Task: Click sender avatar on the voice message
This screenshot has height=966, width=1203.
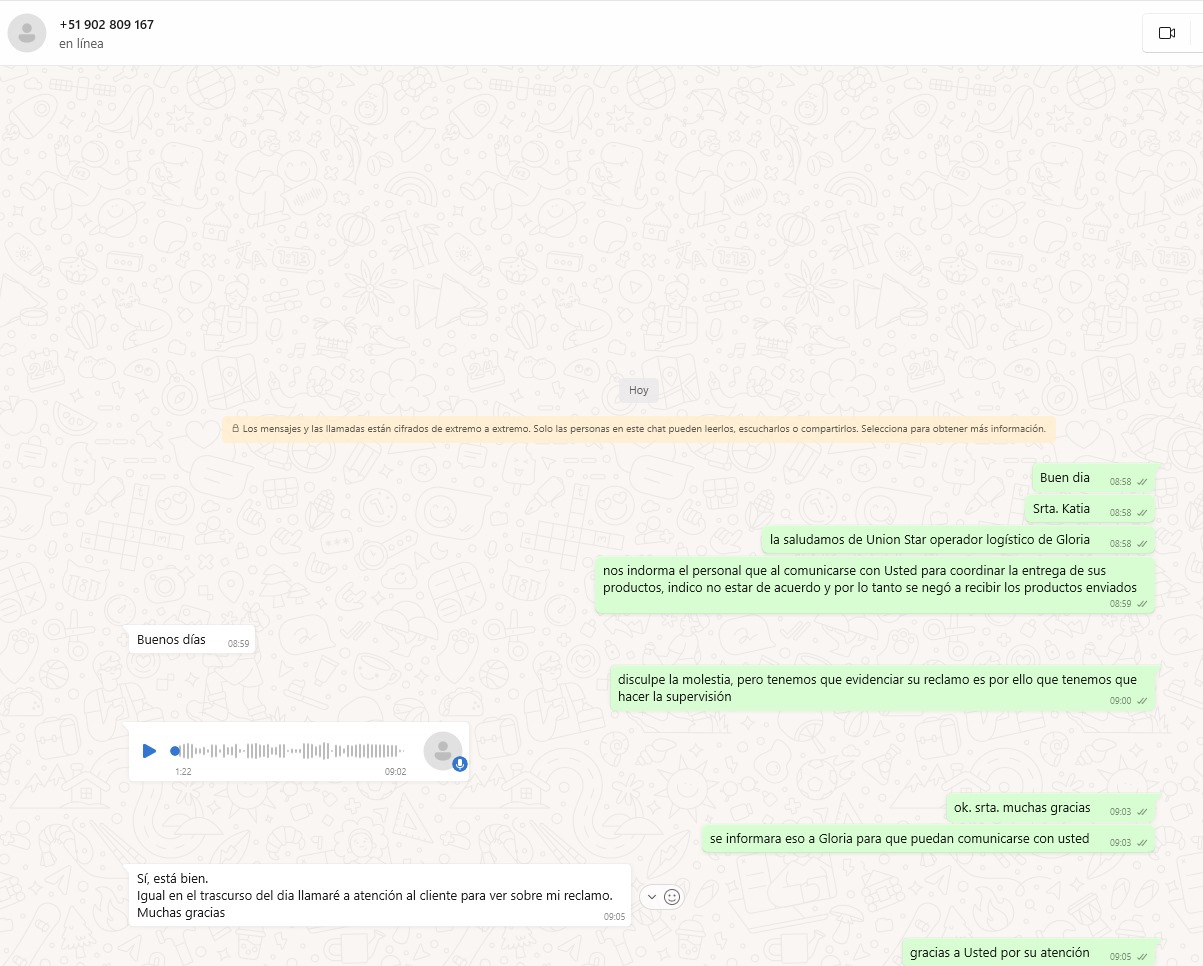Action: pos(442,750)
